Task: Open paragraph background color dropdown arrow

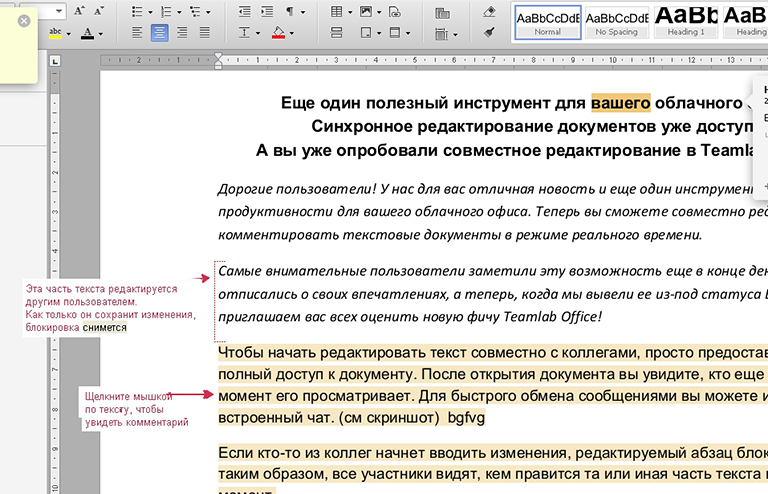Action: coord(292,34)
